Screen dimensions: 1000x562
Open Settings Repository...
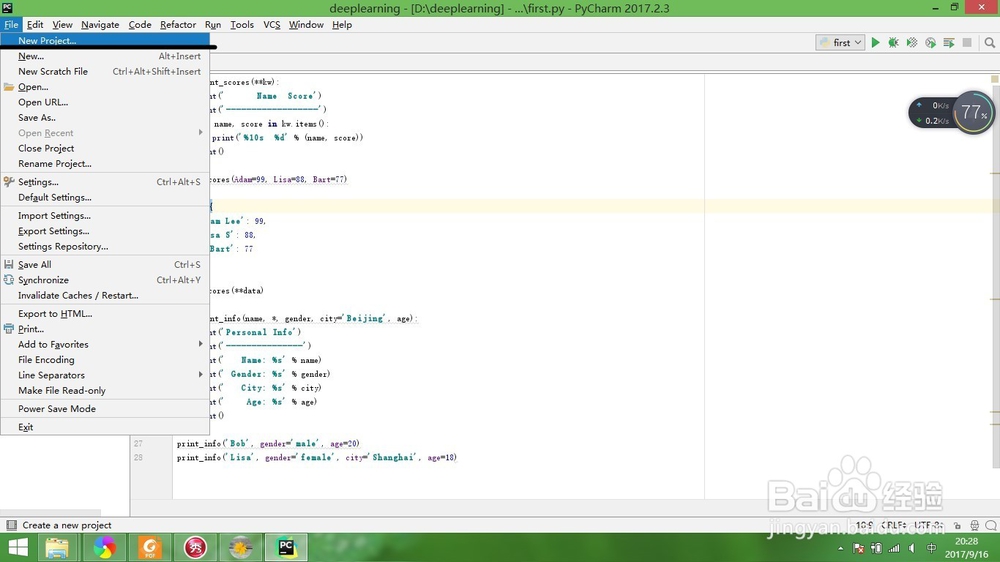(105, 246)
